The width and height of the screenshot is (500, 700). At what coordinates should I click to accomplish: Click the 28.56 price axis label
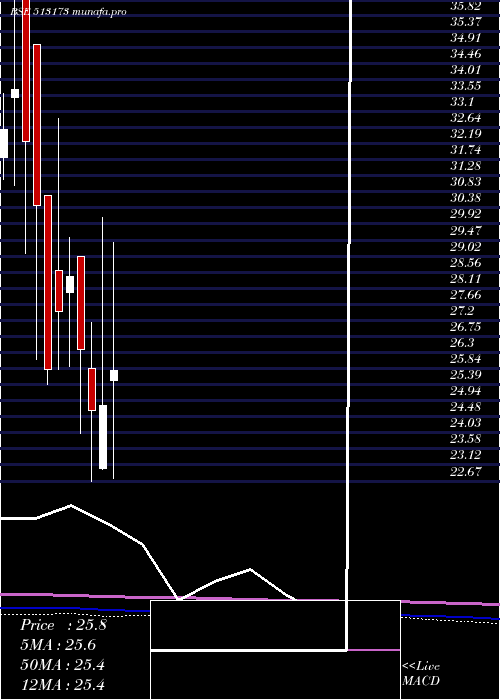(466, 262)
